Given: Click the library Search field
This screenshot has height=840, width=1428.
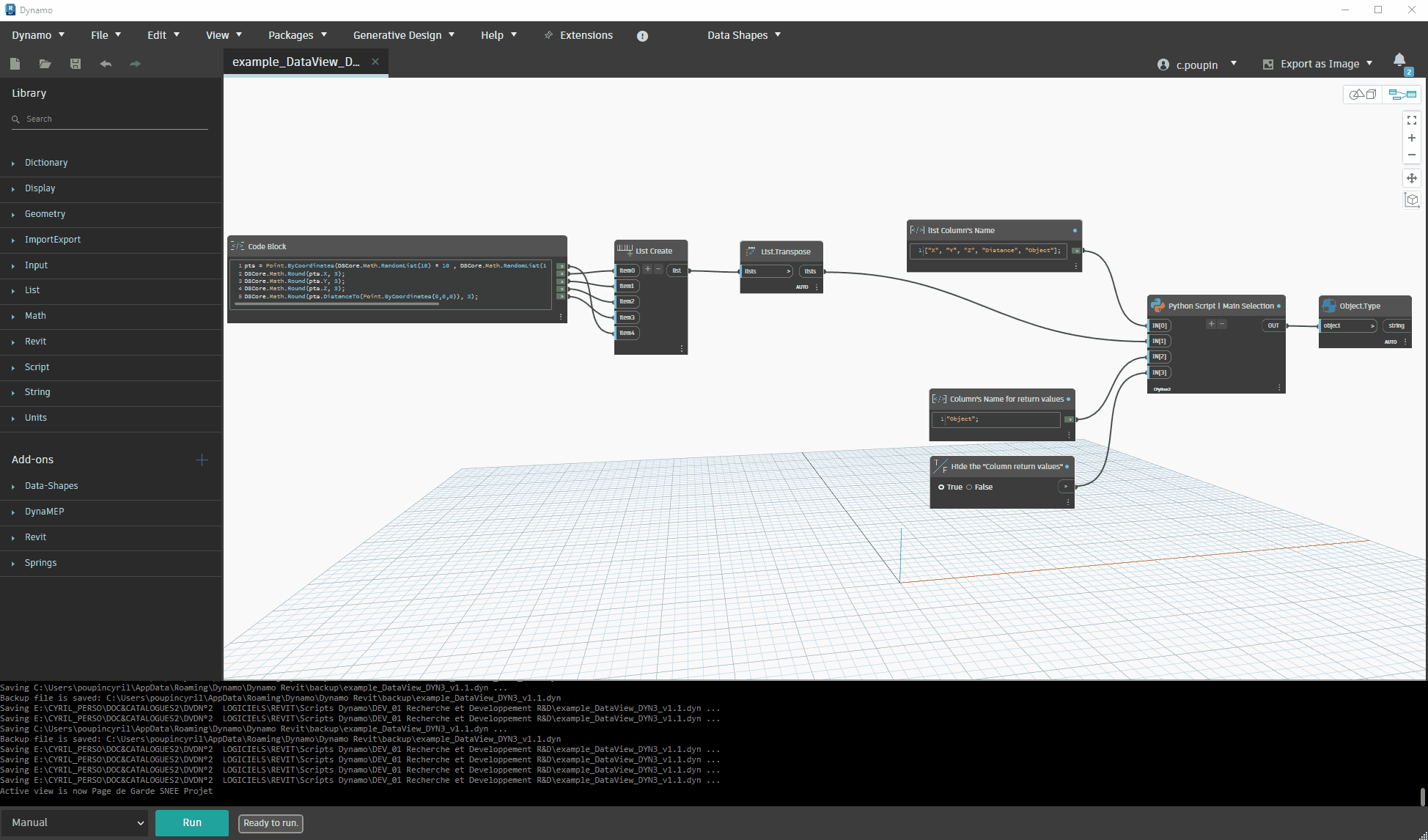Looking at the screenshot, I should [x=110, y=119].
